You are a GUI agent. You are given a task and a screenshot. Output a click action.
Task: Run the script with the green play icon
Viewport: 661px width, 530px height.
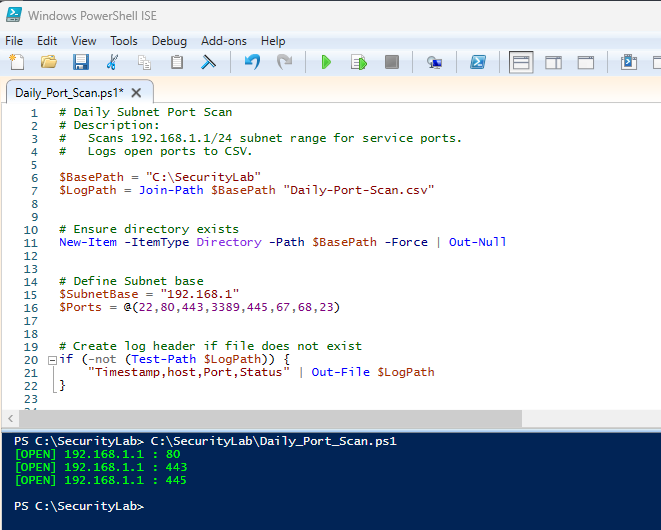[326, 62]
